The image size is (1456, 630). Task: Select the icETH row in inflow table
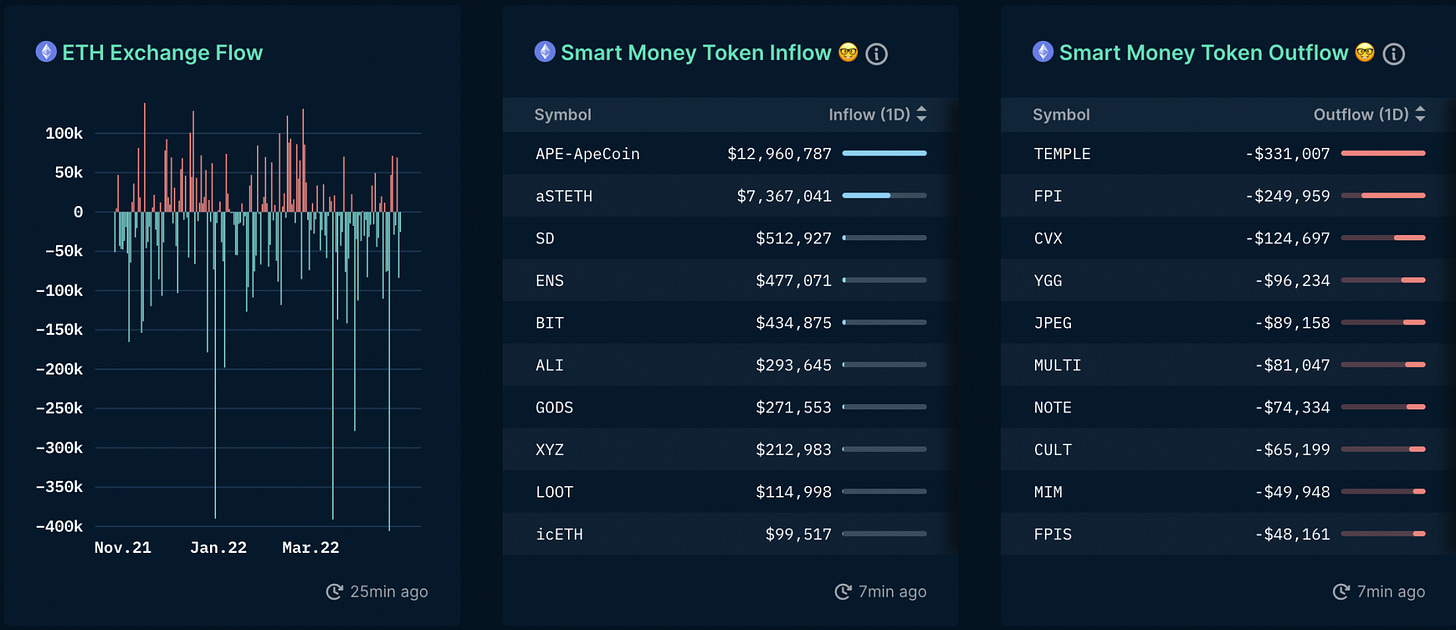[x=730, y=534]
